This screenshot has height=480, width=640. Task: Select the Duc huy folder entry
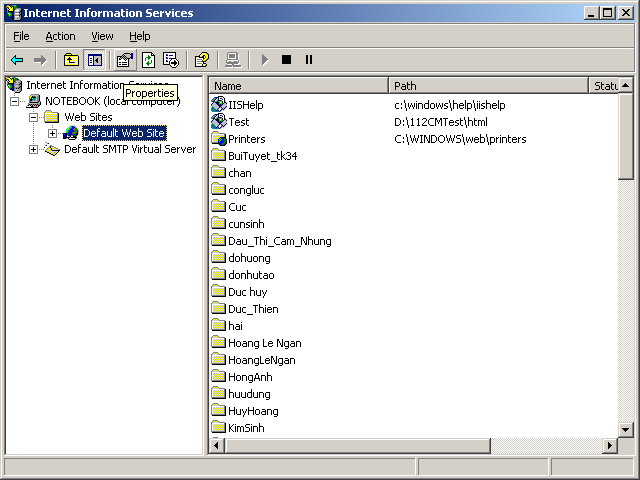(239, 292)
